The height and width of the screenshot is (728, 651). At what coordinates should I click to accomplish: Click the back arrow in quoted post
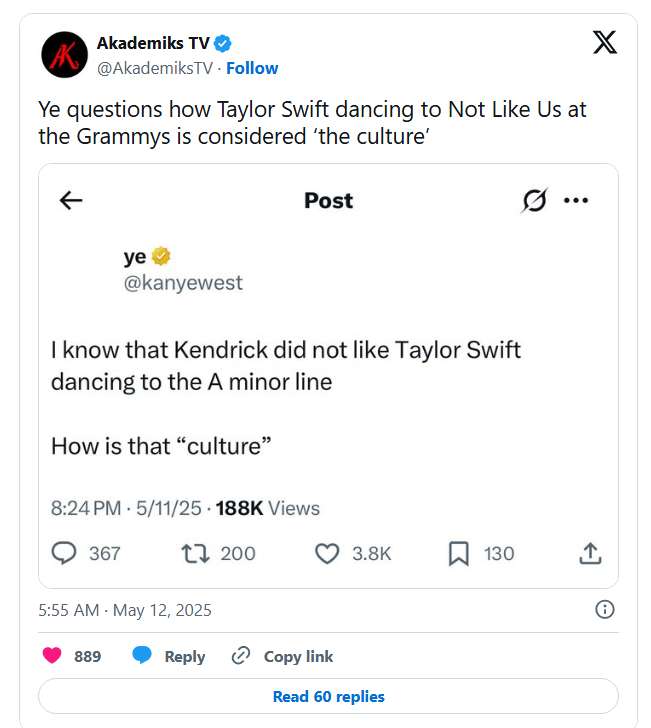(70, 200)
